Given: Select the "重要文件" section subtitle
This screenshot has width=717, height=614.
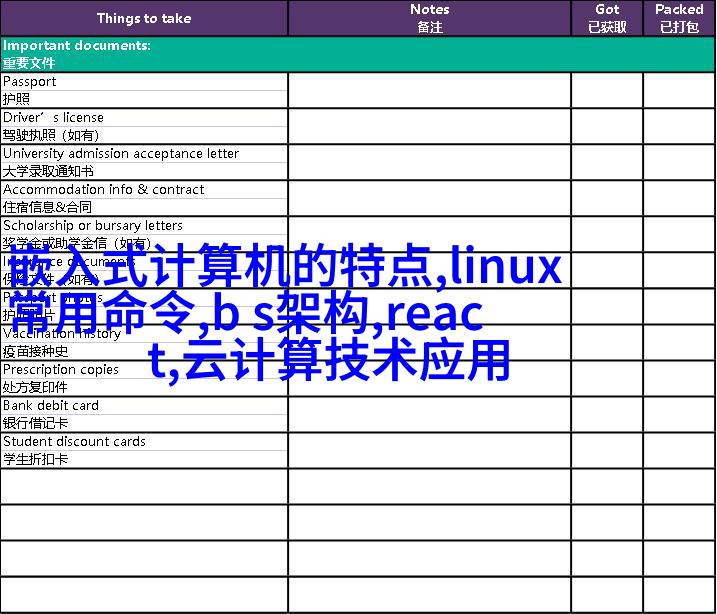Looking at the screenshot, I should (29, 63).
